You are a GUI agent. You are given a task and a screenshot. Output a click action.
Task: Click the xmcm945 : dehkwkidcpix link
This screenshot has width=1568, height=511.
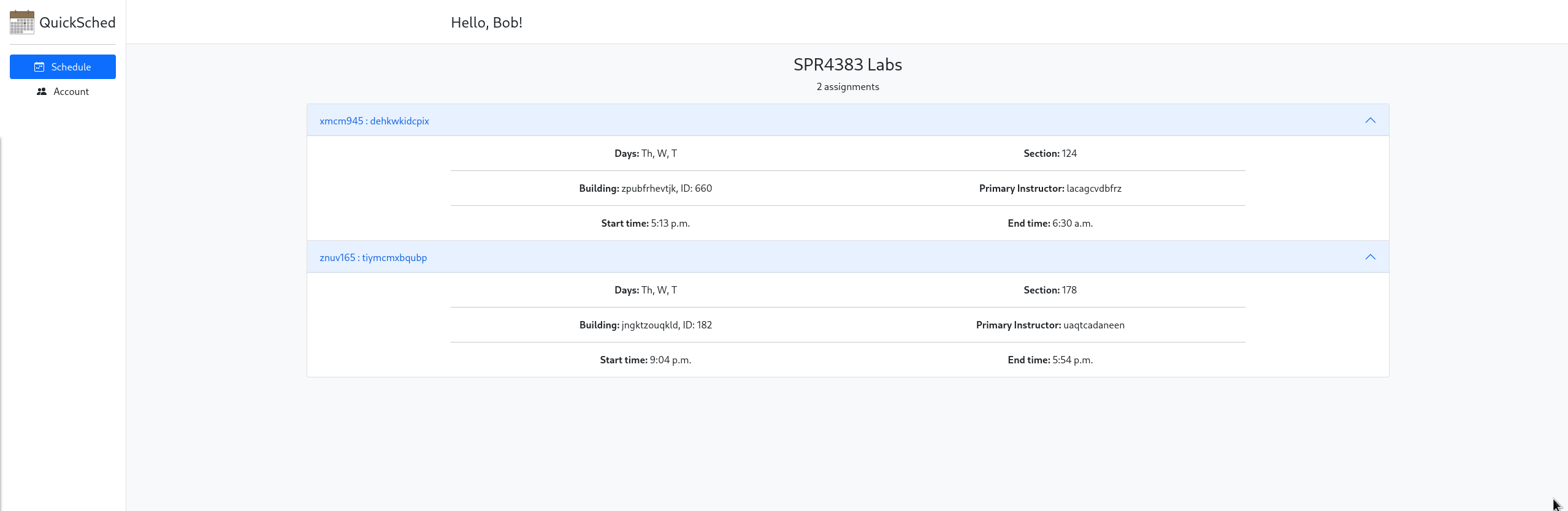pyautogui.click(x=374, y=121)
